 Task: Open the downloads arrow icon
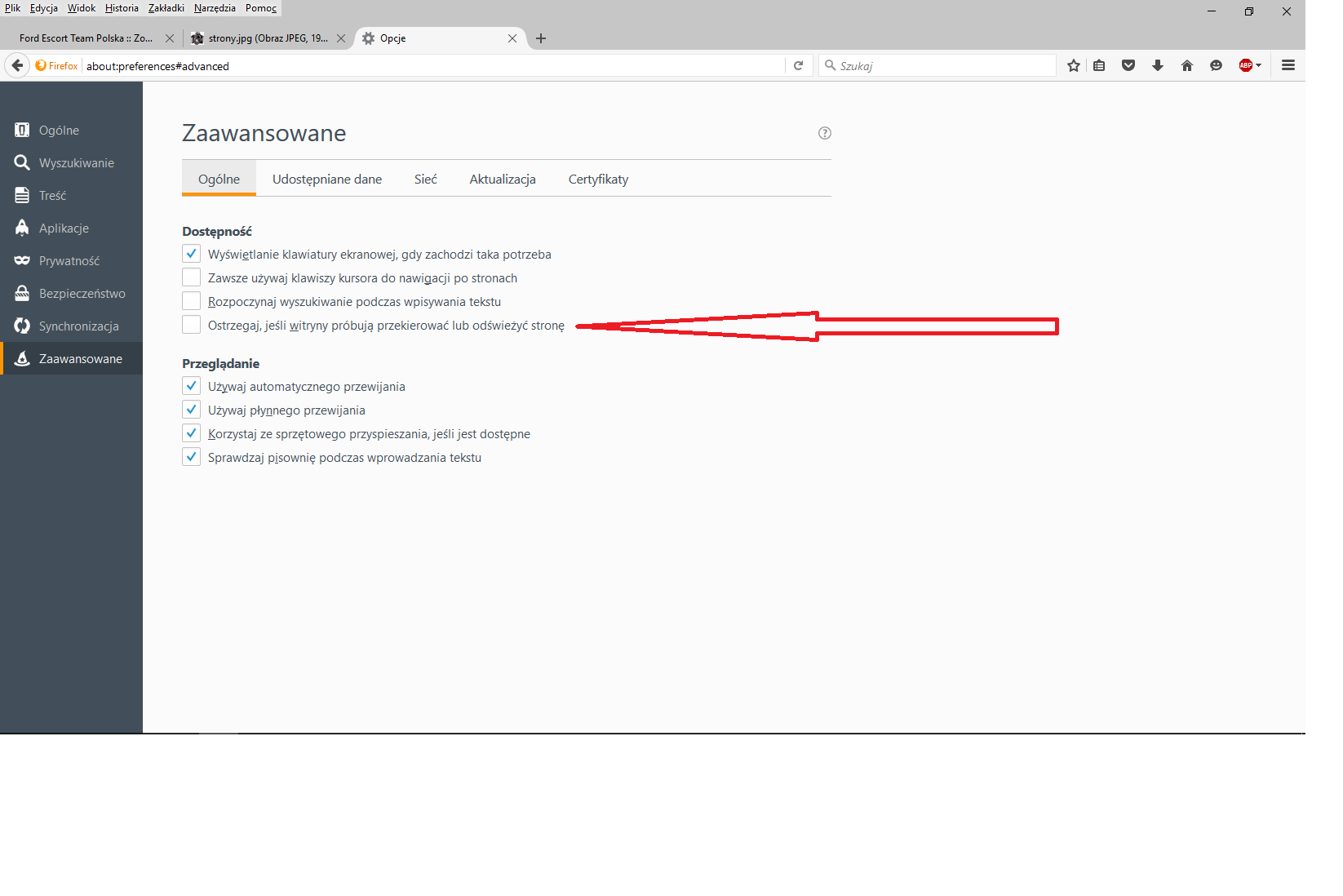pos(1157,66)
